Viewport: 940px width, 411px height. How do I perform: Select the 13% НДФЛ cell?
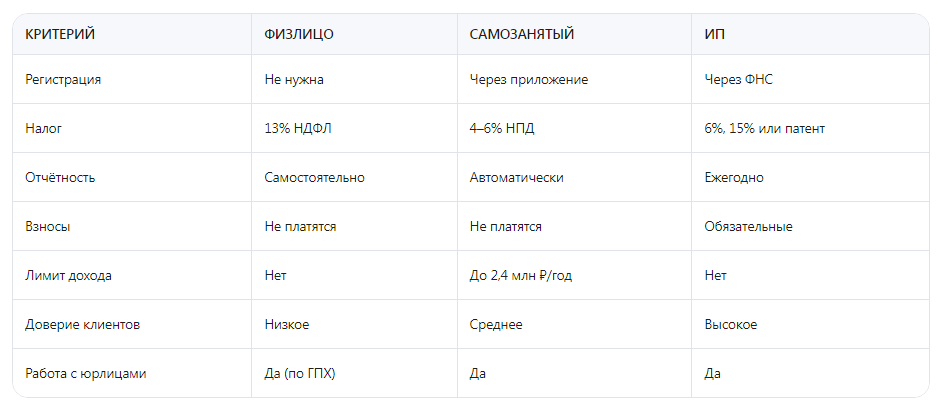(298, 129)
